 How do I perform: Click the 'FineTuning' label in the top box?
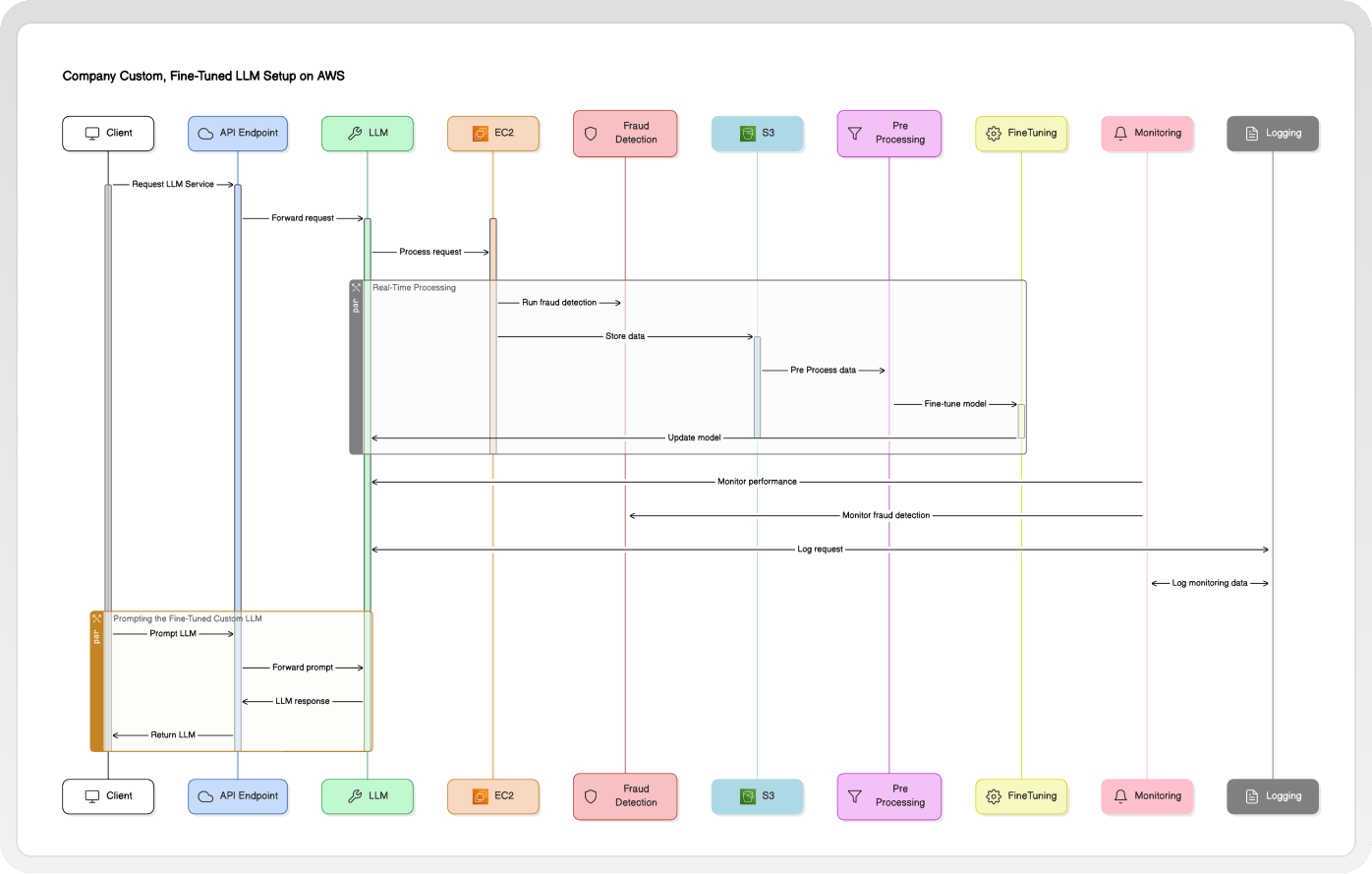click(1032, 134)
